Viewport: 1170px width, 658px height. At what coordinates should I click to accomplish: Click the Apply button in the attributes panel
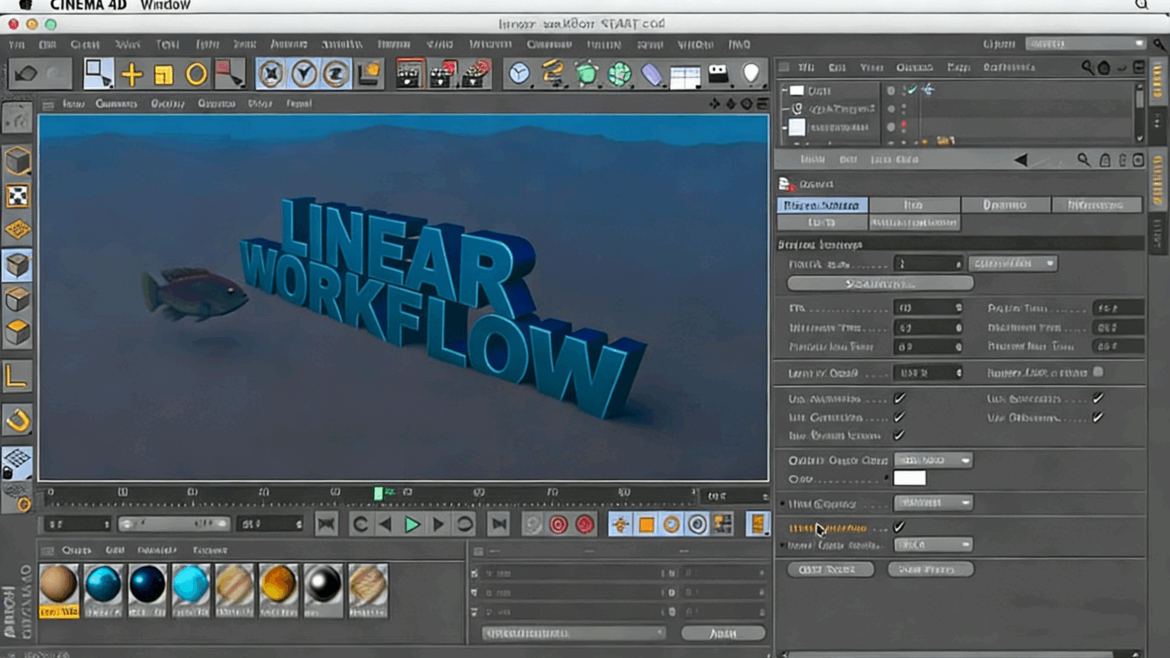tap(724, 633)
